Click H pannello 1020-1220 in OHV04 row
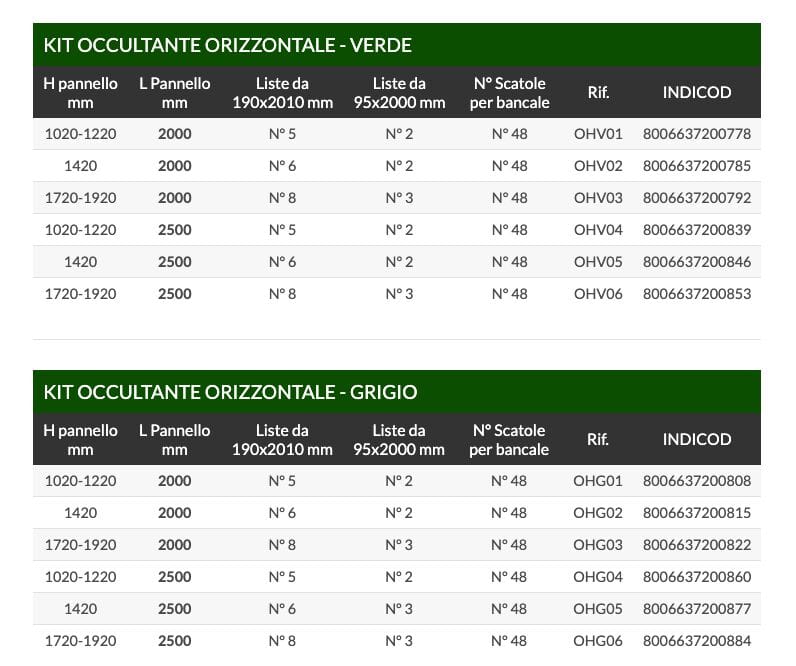 81,230
